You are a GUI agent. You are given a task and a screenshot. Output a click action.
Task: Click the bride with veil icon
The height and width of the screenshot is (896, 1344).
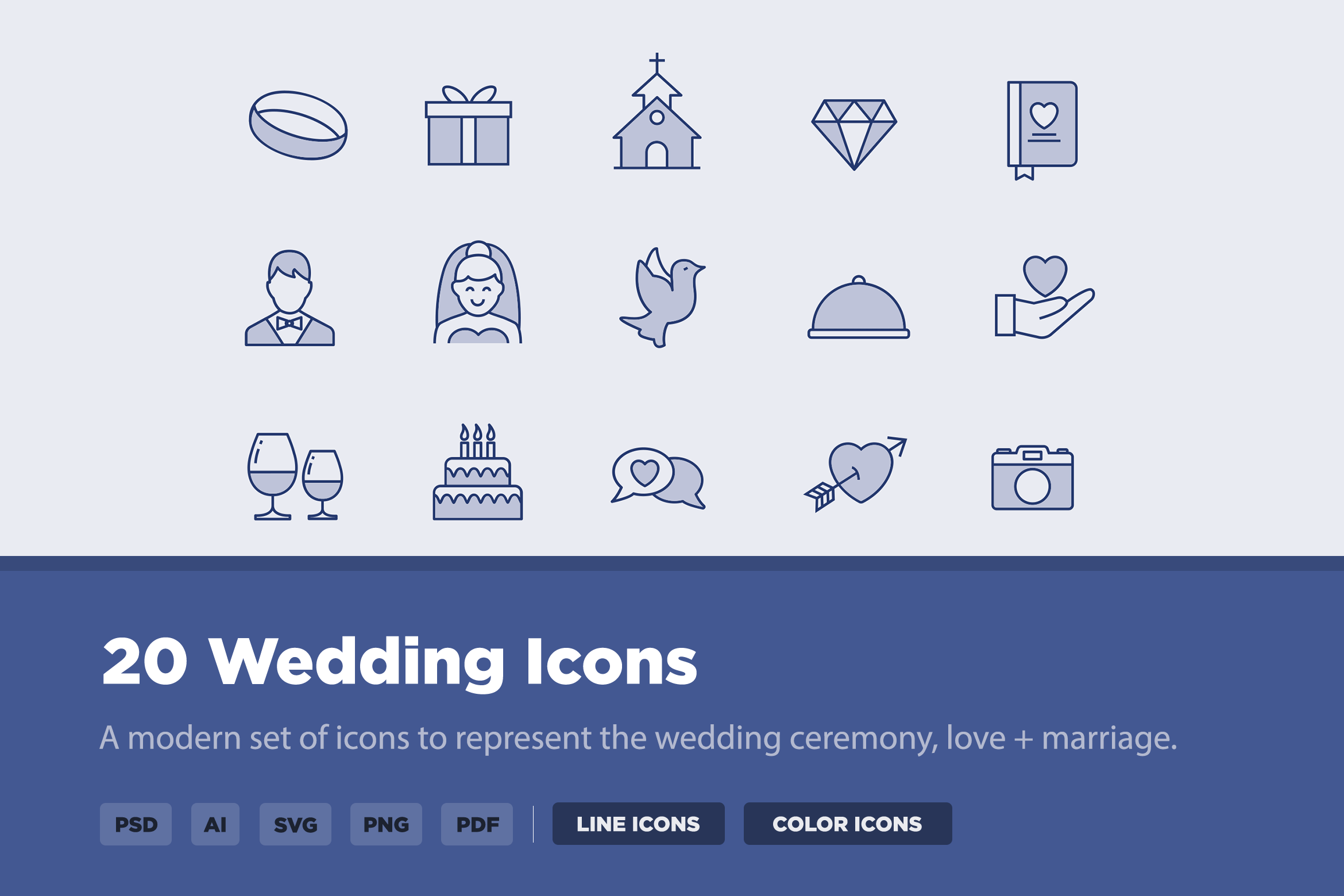click(477, 292)
